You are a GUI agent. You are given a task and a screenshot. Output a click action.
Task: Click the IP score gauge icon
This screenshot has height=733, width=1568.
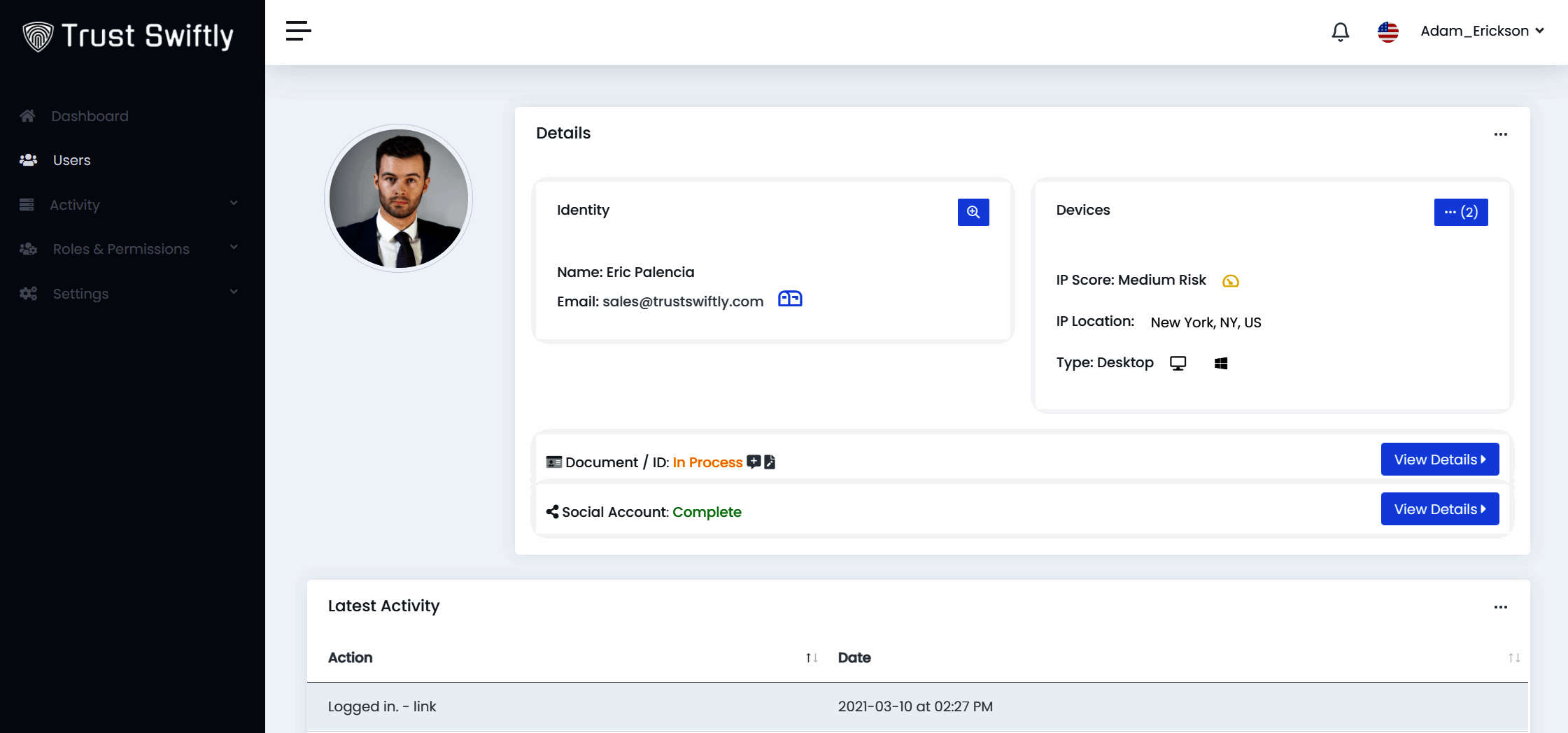pyautogui.click(x=1230, y=281)
